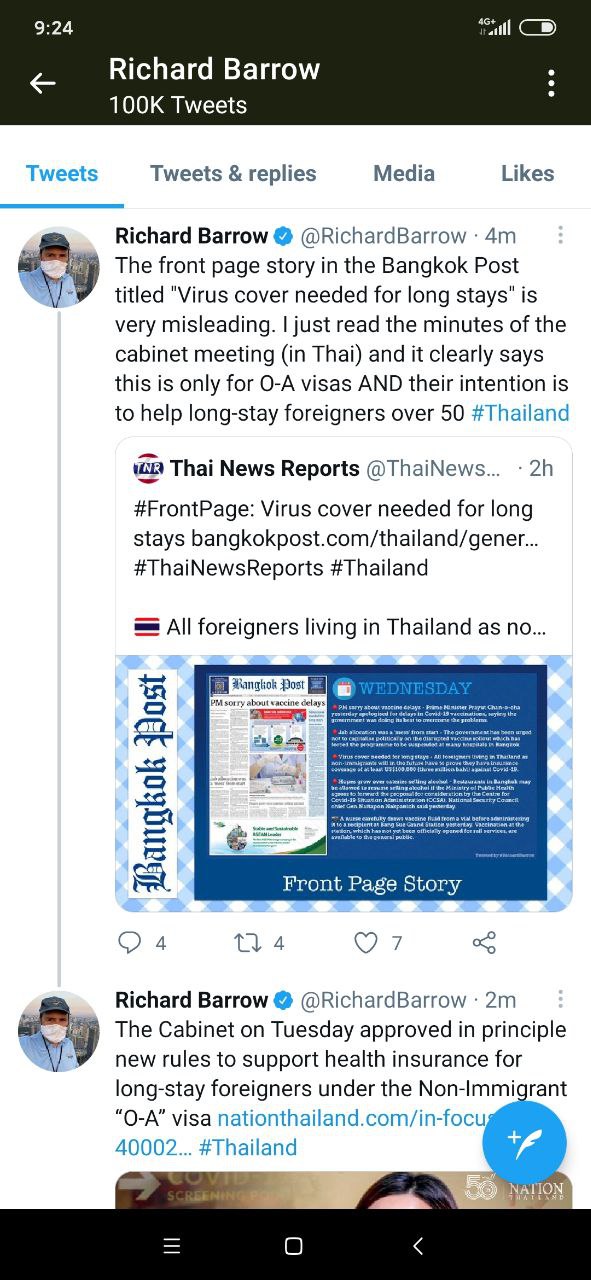
Task: View Richard Barrow's avatar on first tweet
Action: [59, 267]
